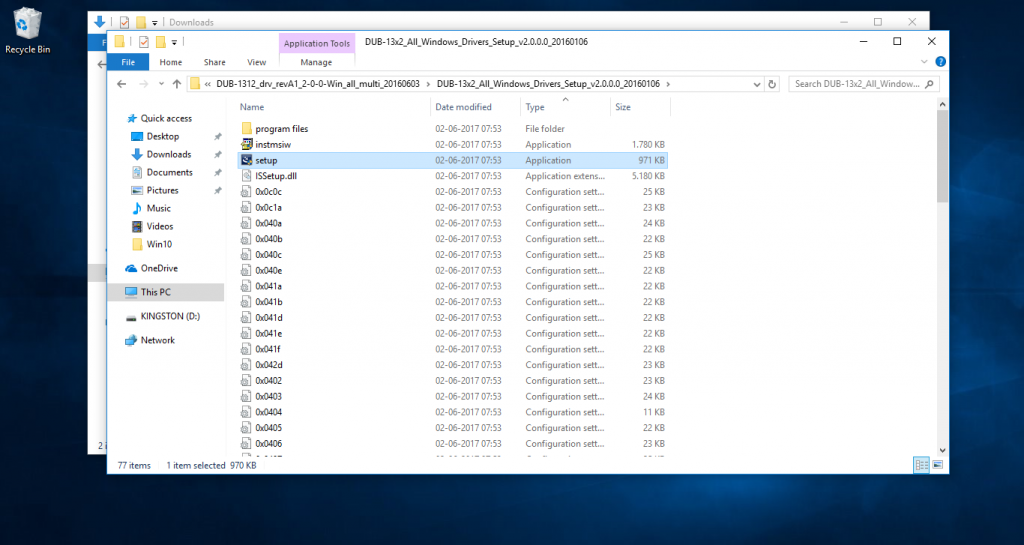Sort by the Size column header
1024x545 pixels.
pos(640,107)
